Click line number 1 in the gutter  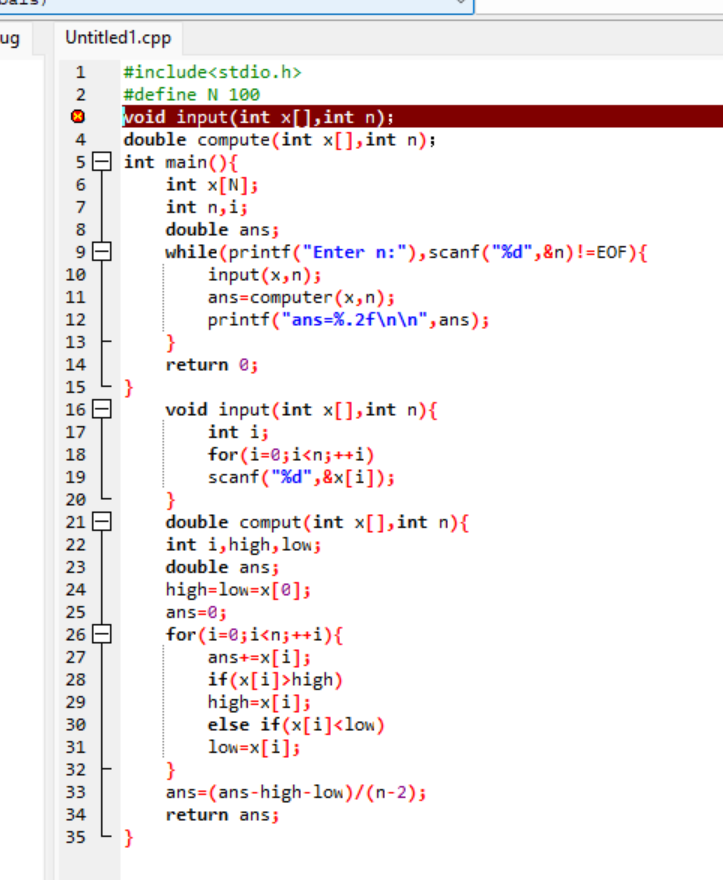(81, 72)
